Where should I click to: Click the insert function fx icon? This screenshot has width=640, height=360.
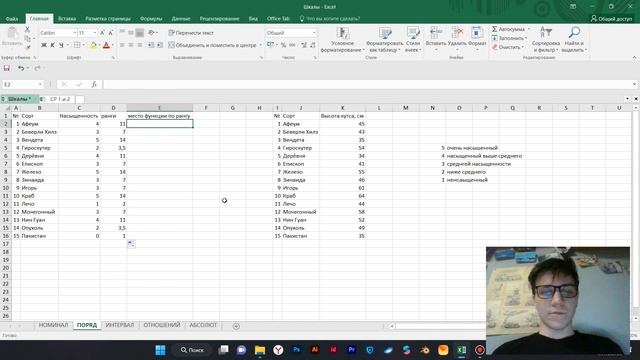94,84
